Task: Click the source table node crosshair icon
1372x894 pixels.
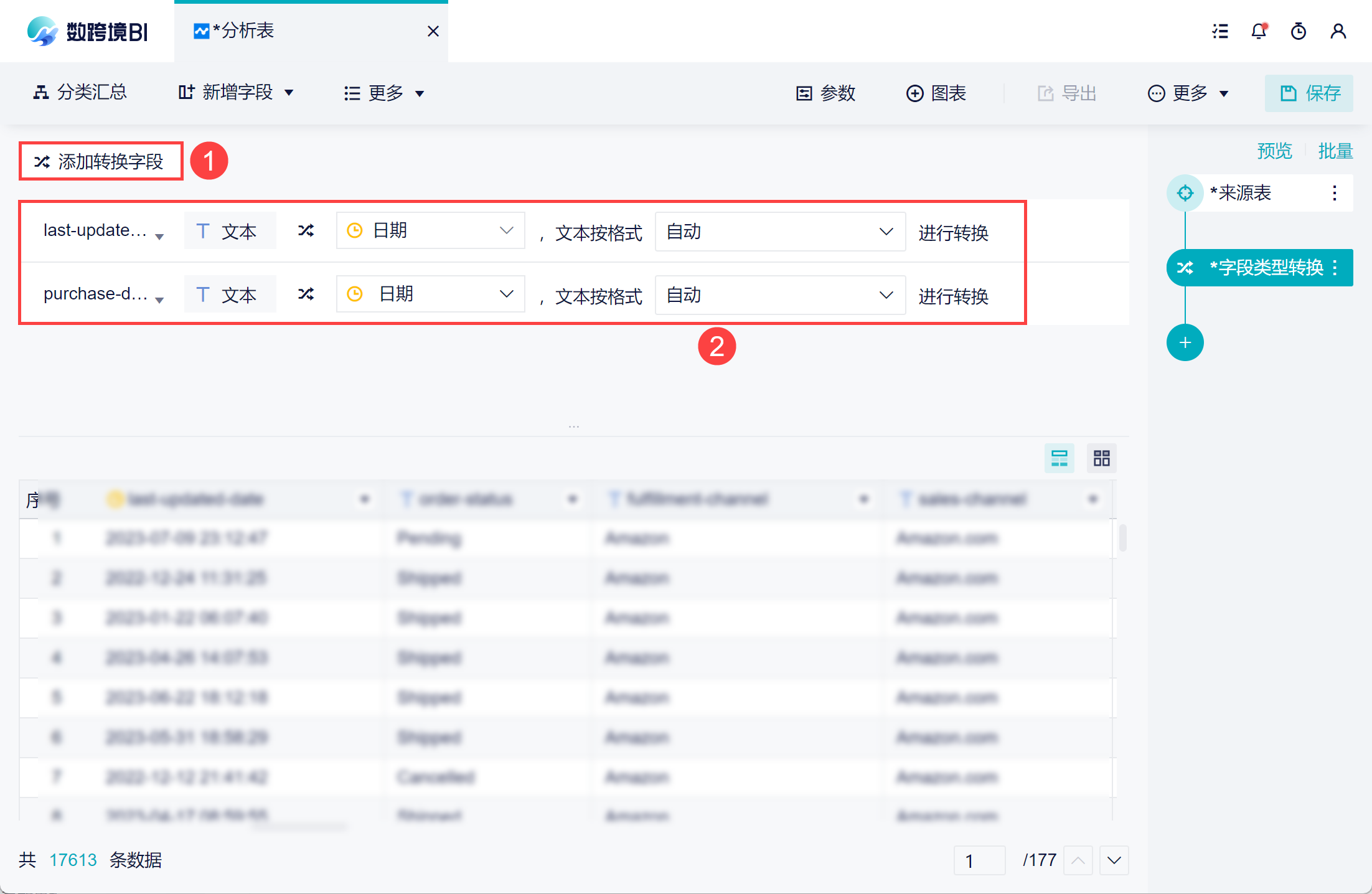Action: coord(1185,193)
